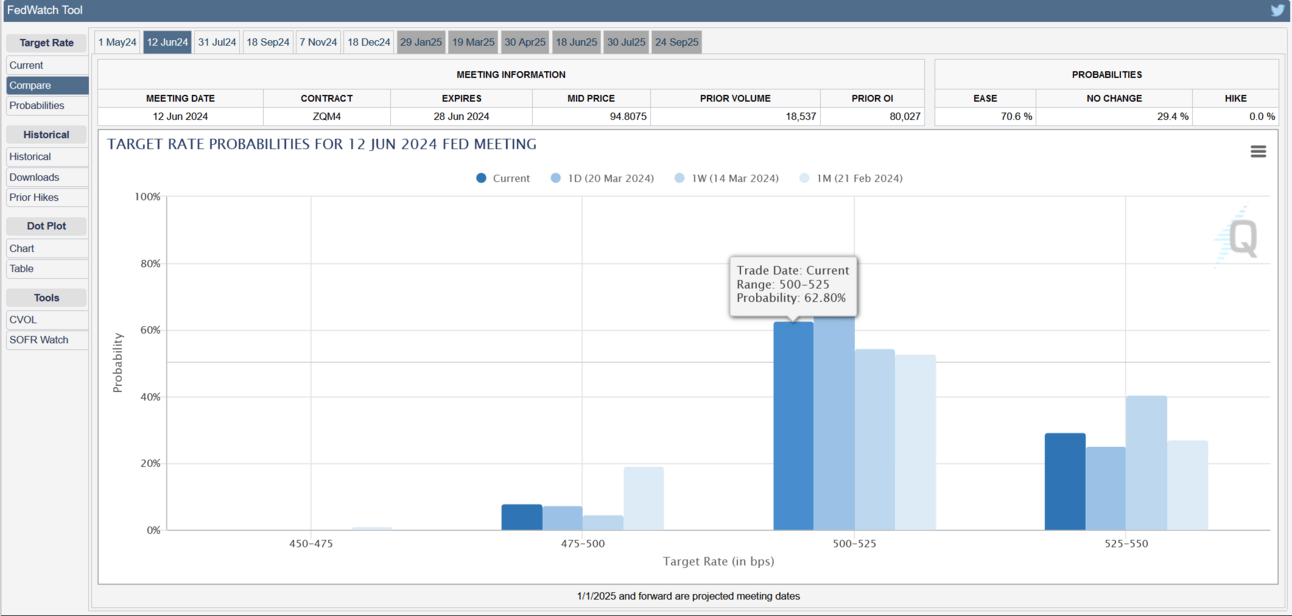The width and height of the screenshot is (1292, 616).
Task: Open the Current target rate view
Action: point(47,65)
